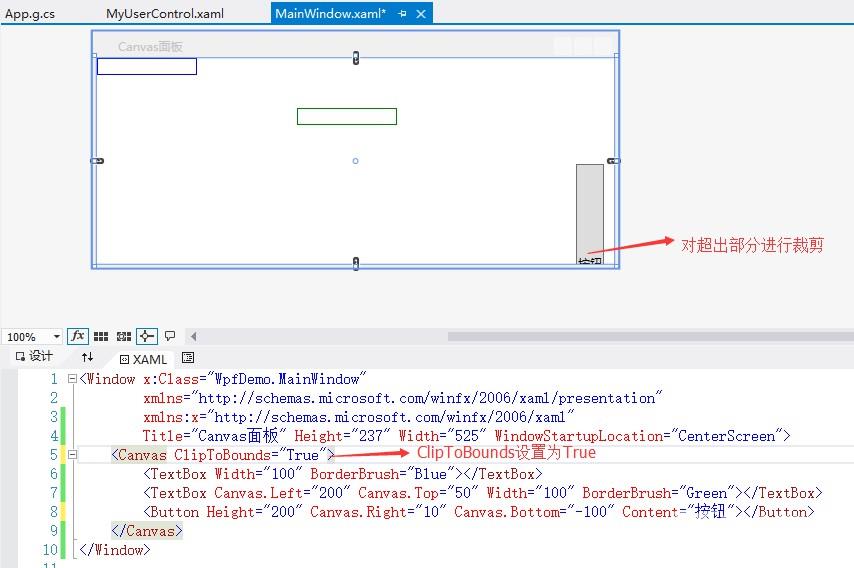
Task: Open the 100% zoom dropdown
Action: click(56, 337)
